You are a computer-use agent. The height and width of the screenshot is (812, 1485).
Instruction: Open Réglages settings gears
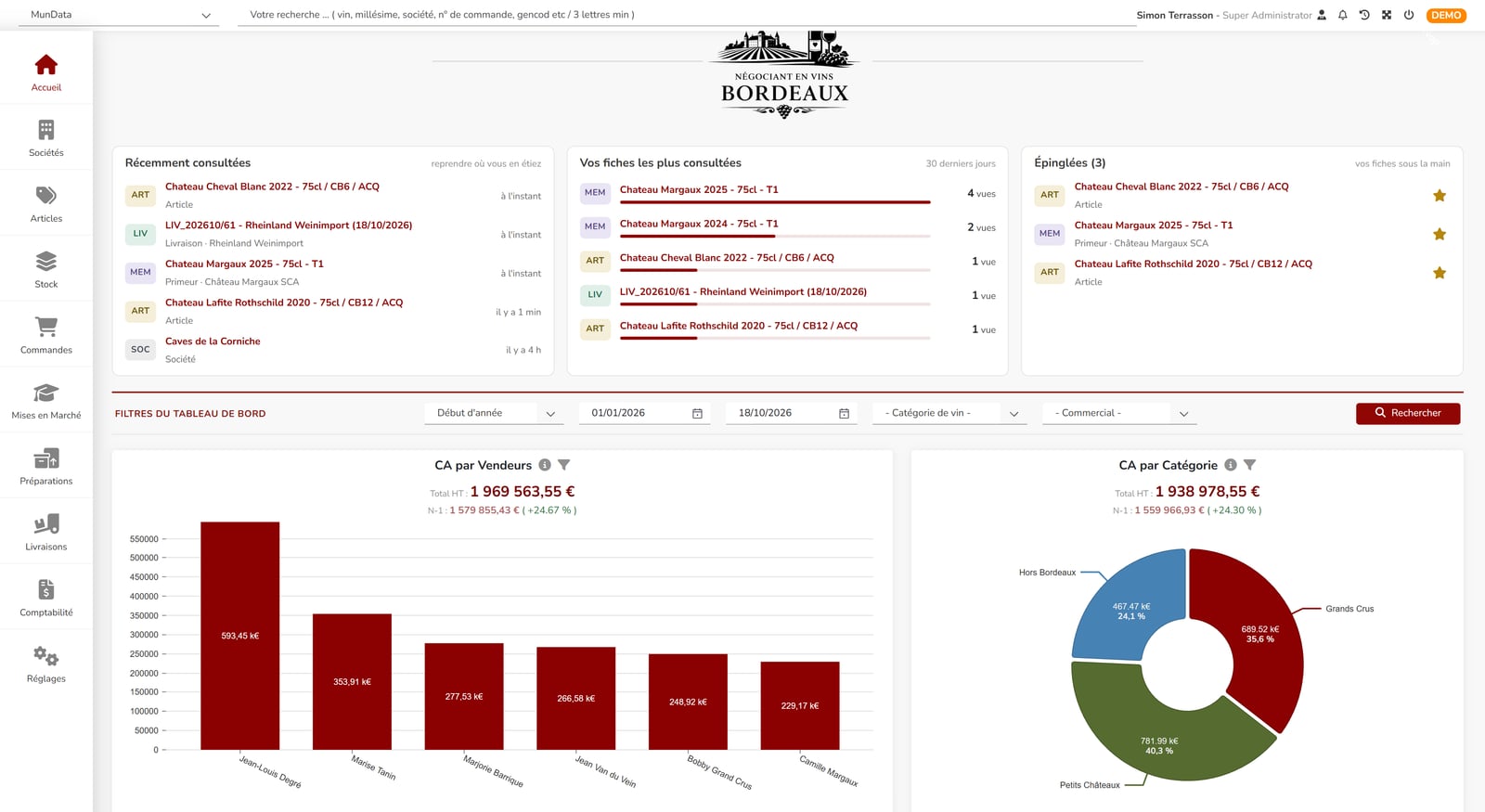[45, 664]
